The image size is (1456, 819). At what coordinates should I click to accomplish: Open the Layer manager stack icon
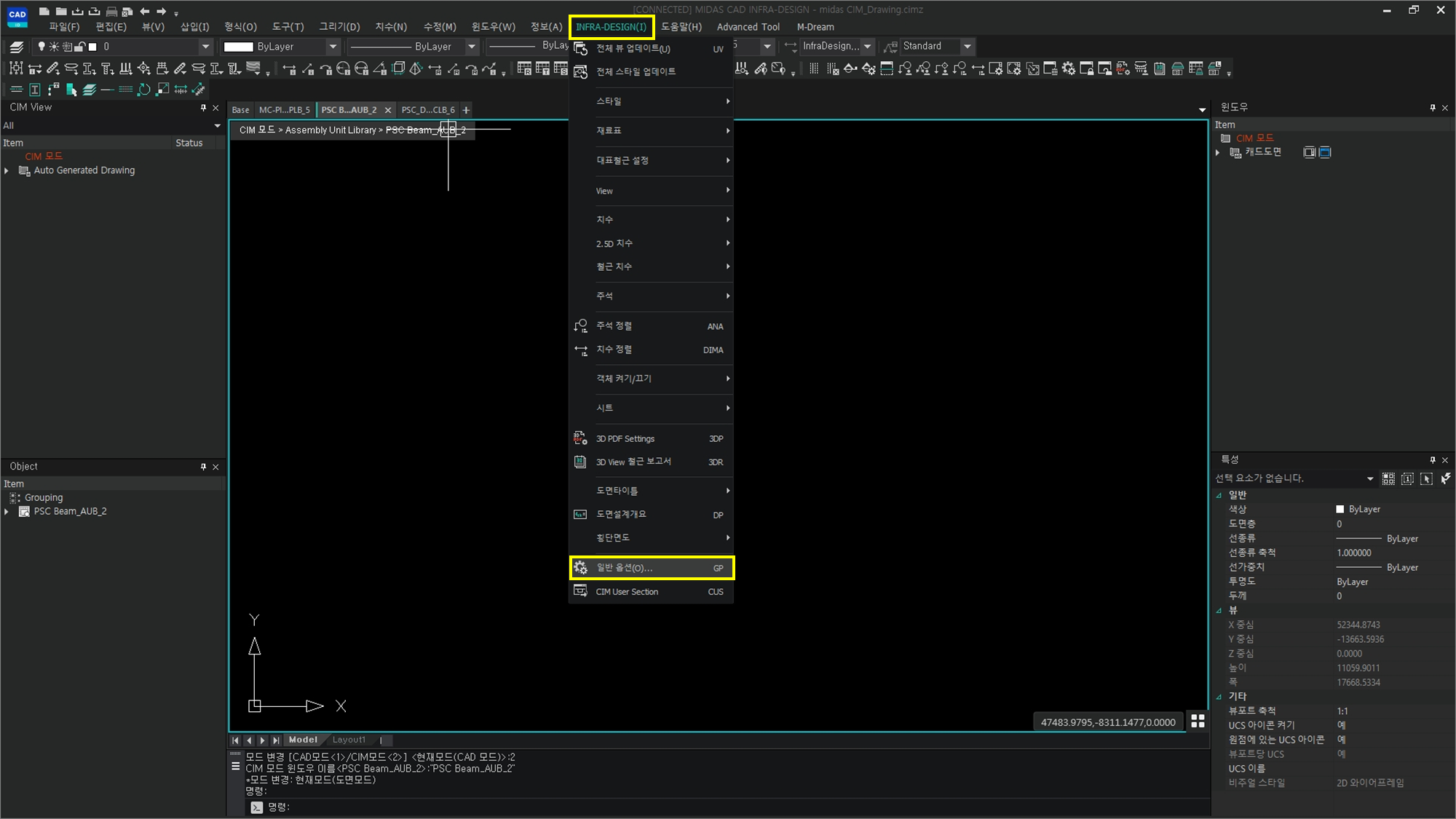coord(16,47)
